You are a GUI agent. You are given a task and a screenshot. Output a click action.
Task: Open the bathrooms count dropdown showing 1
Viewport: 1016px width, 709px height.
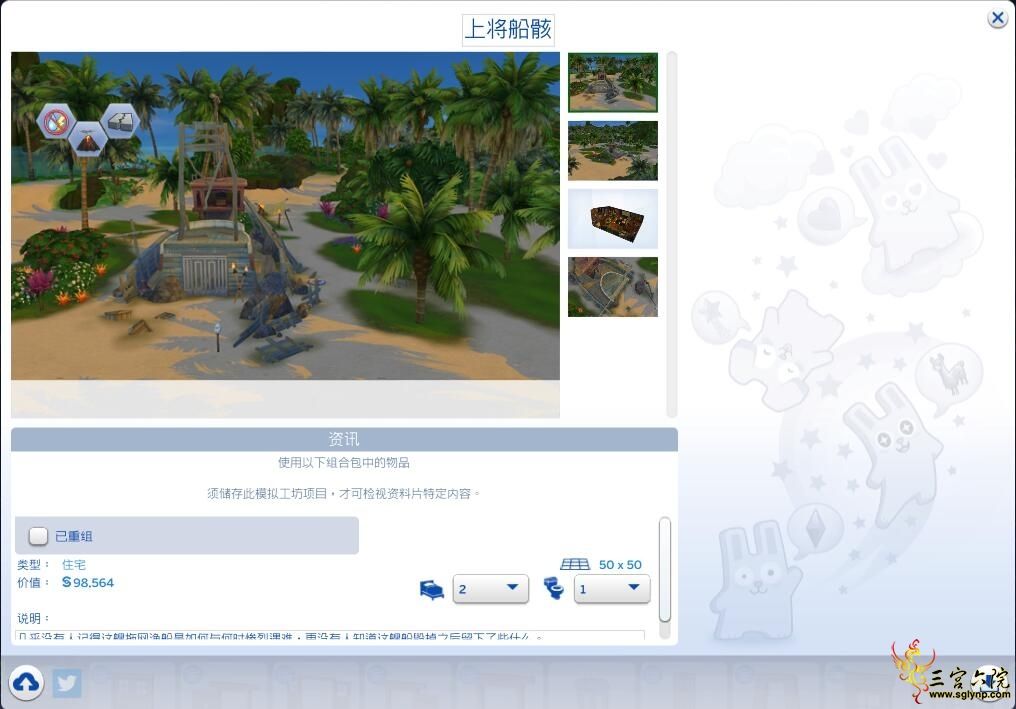tap(612, 588)
